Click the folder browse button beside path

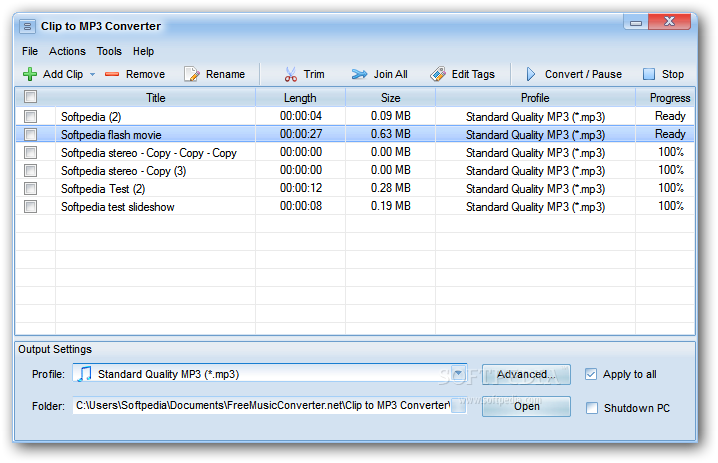click(x=458, y=406)
